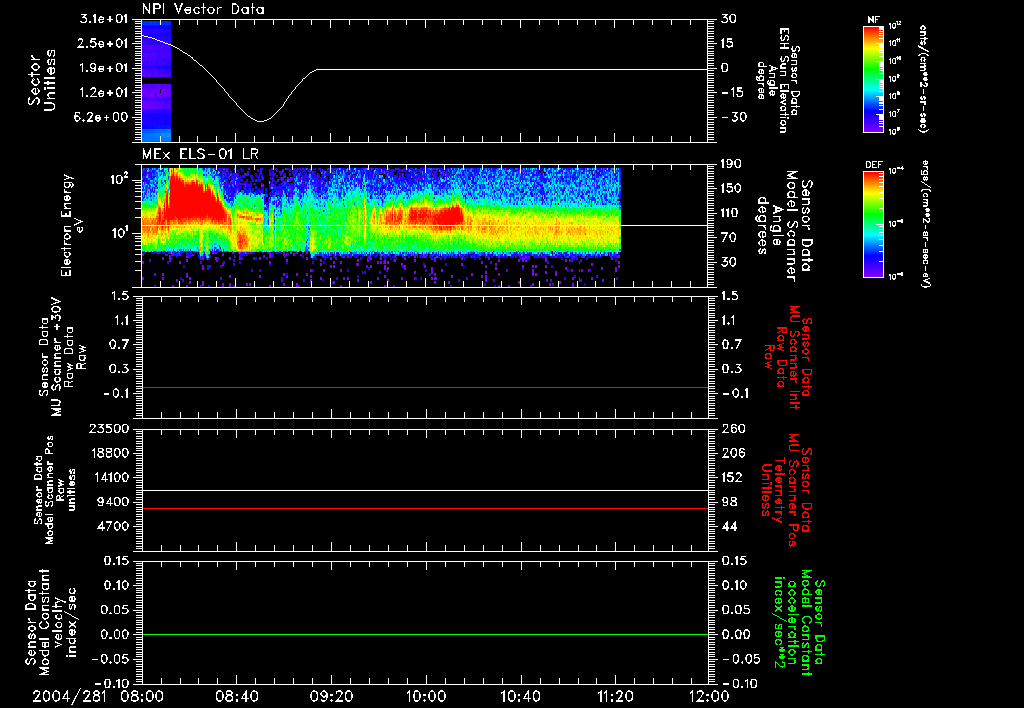Click the '3.1e+01' sector axis value
Viewport: 1024px width, 708px height.
[x=103, y=19]
